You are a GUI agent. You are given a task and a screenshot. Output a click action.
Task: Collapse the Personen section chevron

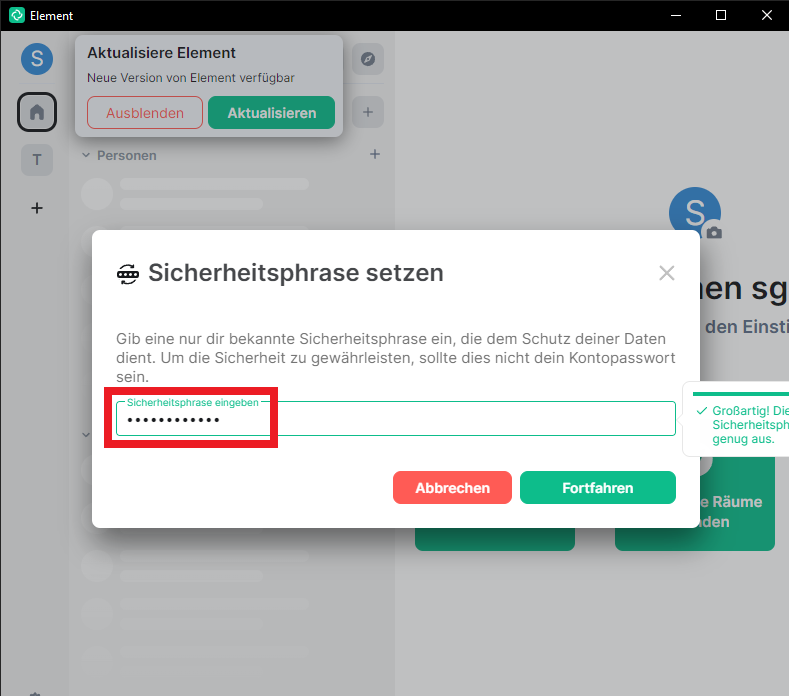[x=86, y=156]
